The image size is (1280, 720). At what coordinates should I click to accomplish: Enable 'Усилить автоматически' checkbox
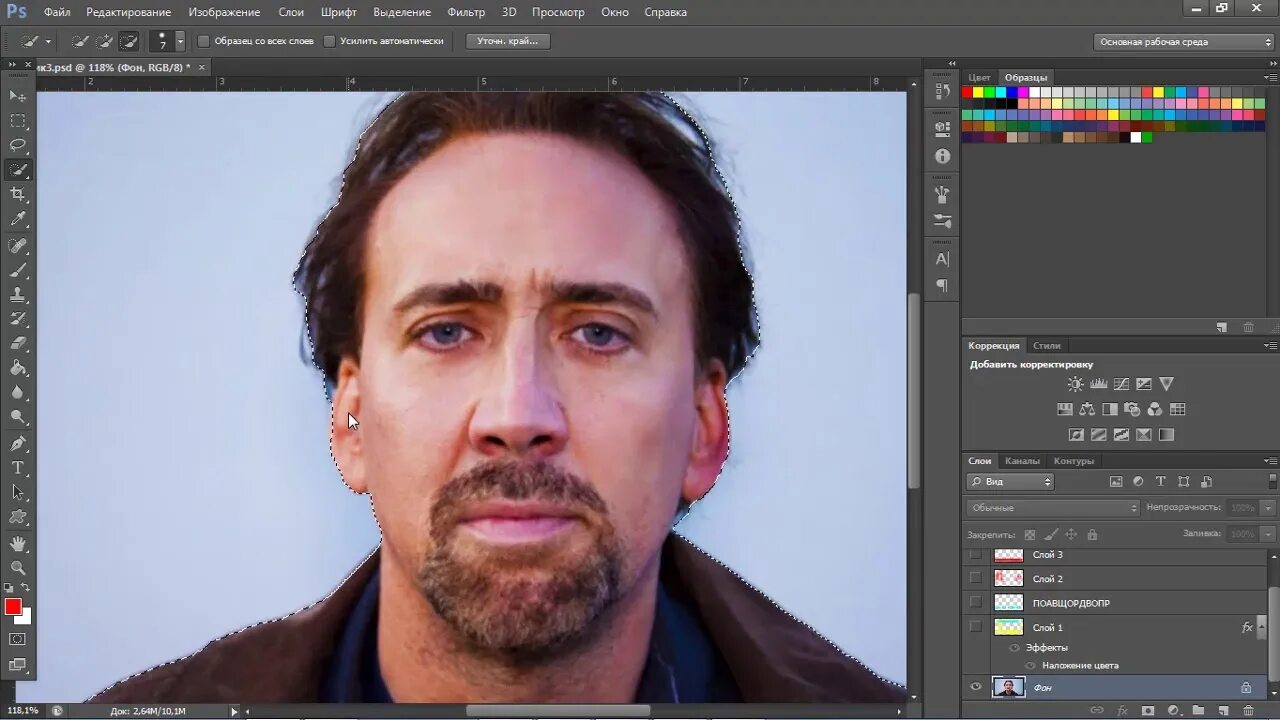pos(329,42)
